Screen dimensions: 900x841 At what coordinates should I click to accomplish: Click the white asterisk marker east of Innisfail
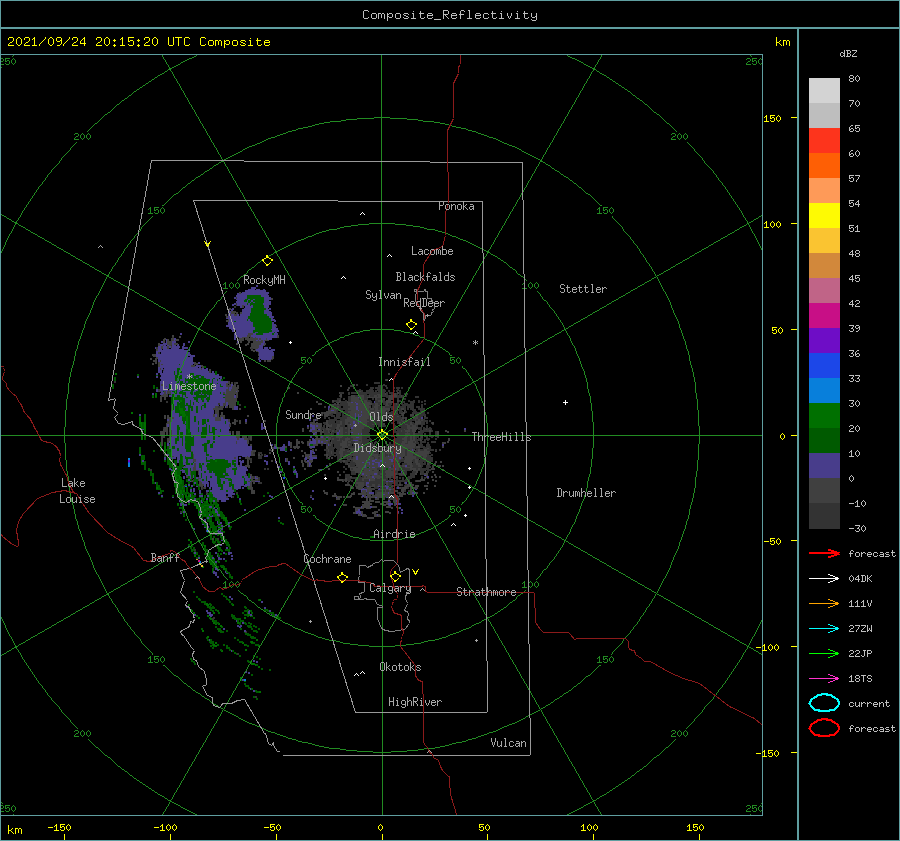pyautogui.click(x=475, y=343)
